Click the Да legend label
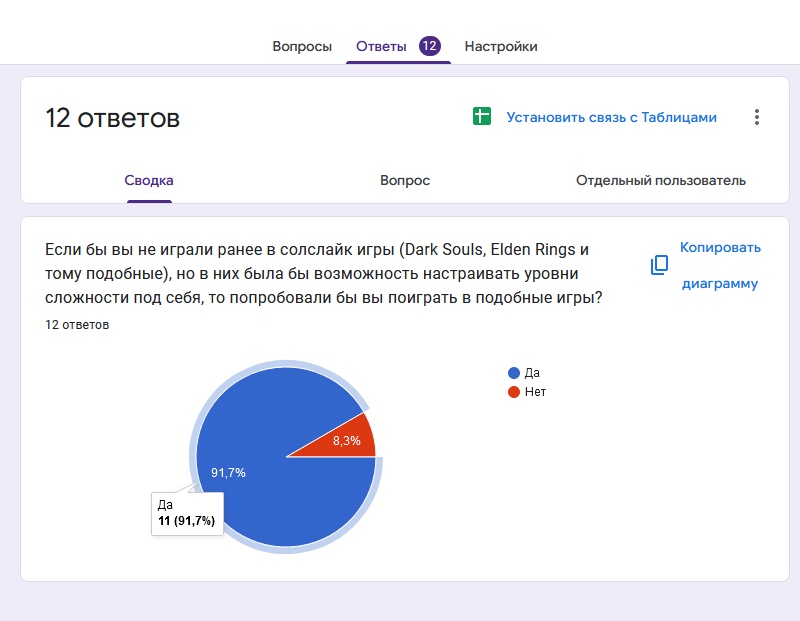800x621 pixels. (x=532, y=373)
